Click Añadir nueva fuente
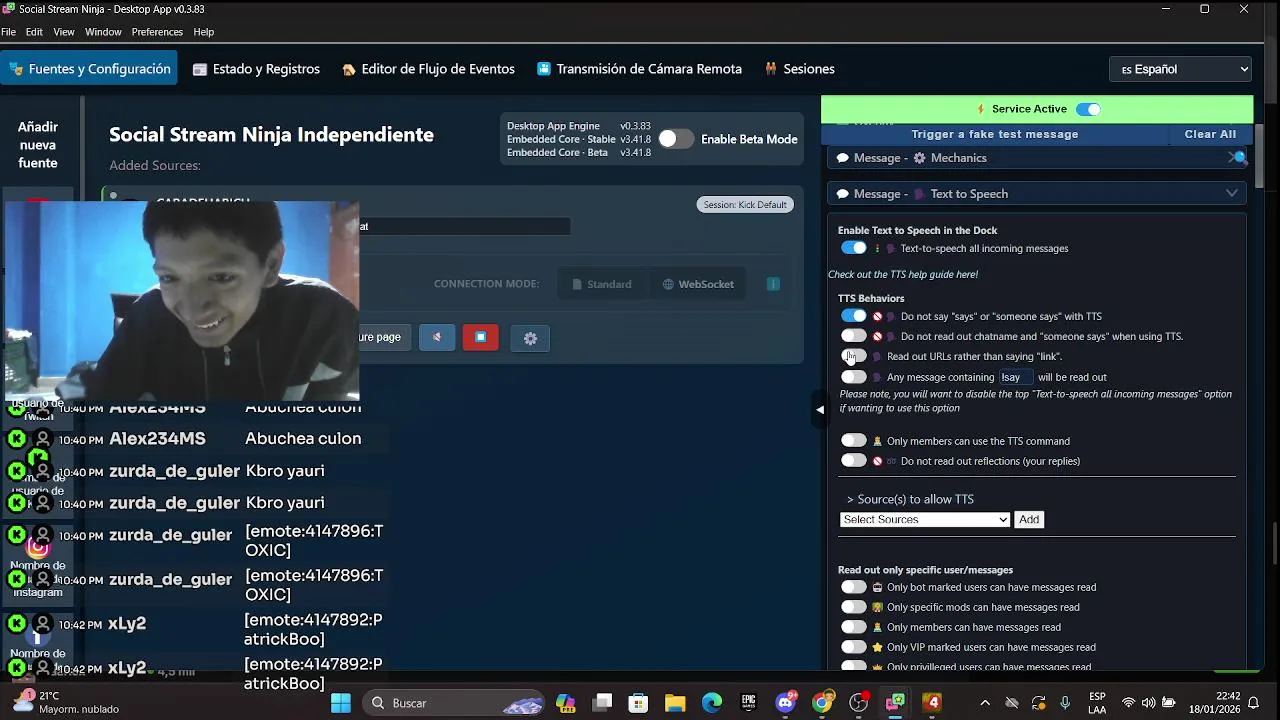The height and width of the screenshot is (720, 1280). pyautogui.click(x=38, y=145)
